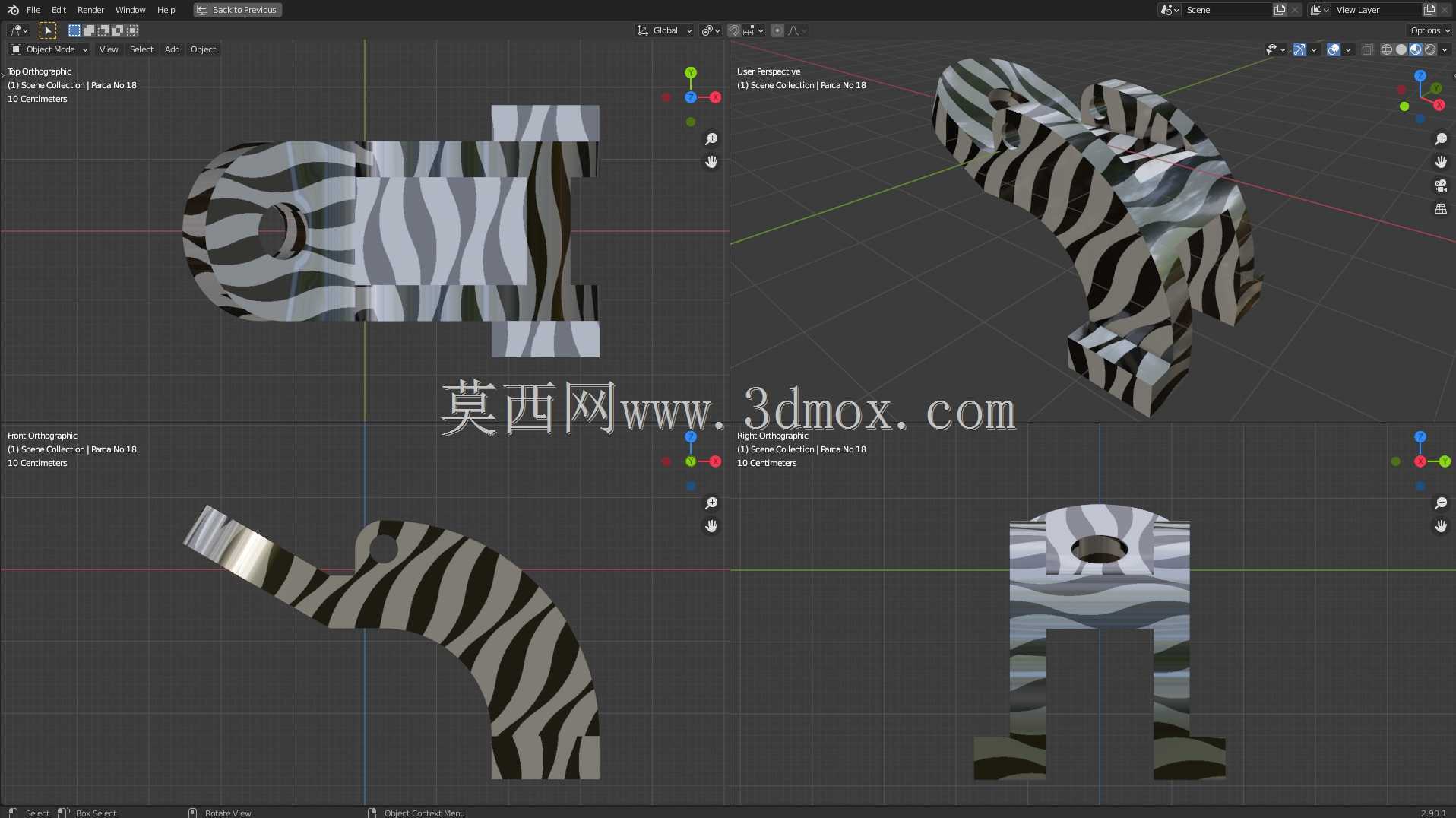Open the overlays settings dropdown
Viewport: 1456px width, 818px height.
coord(1348,49)
